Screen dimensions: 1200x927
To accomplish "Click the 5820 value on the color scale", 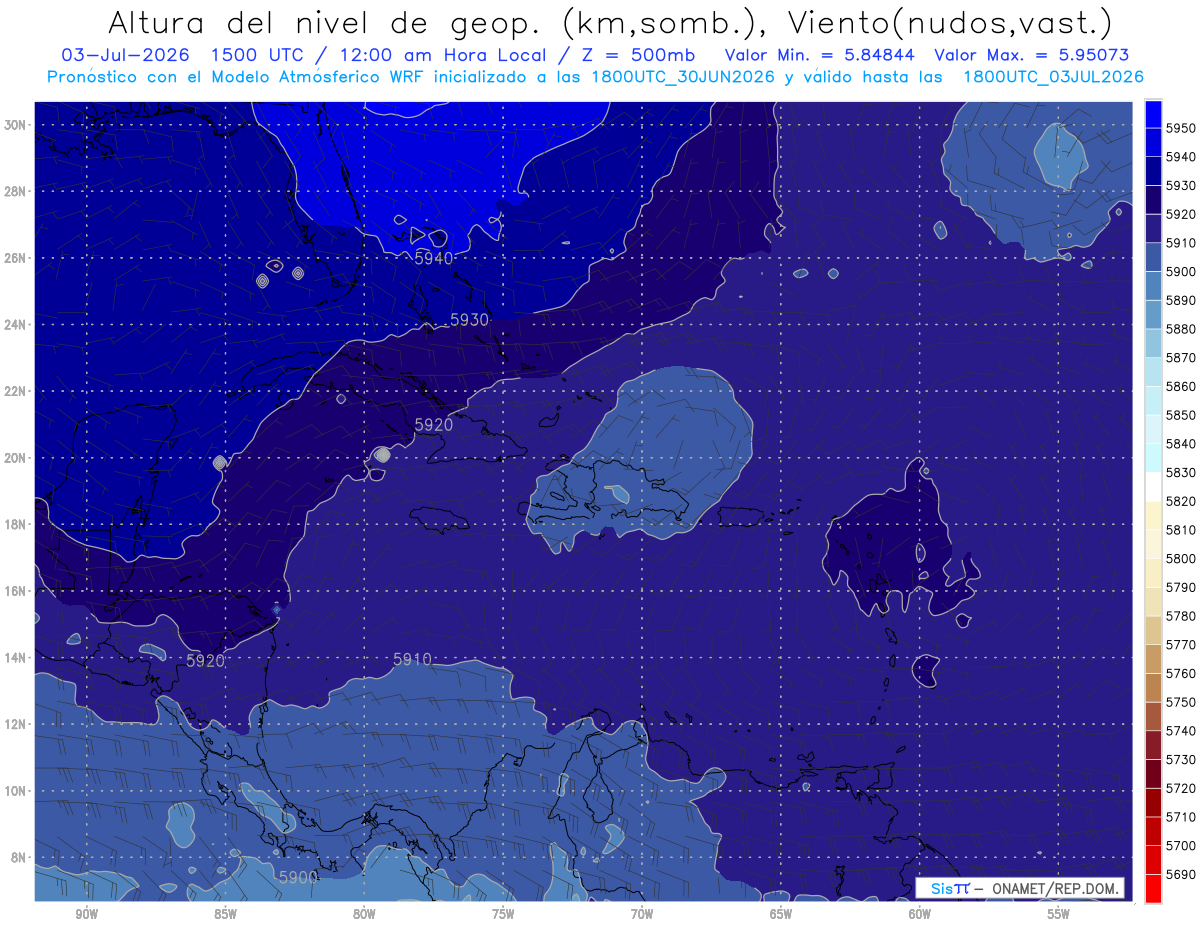I will click(1181, 501).
